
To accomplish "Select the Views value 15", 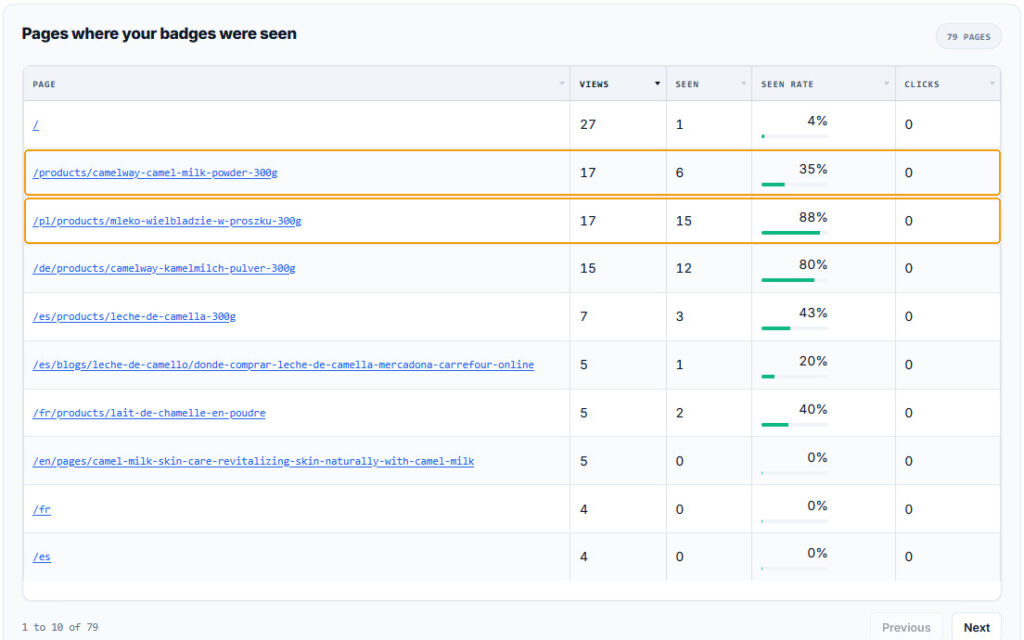I will point(588,268).
